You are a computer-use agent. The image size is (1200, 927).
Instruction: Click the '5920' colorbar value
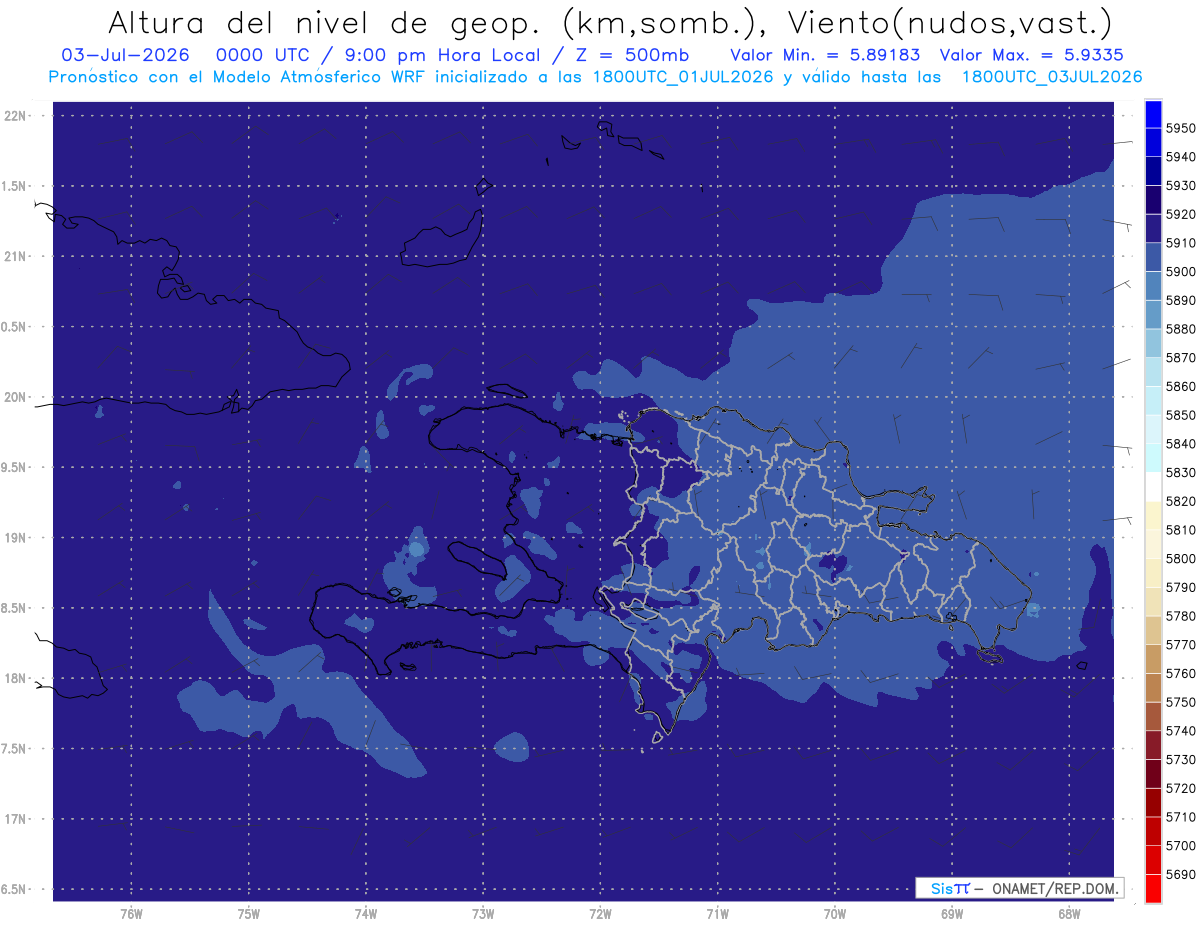(x=1181, y=214)
